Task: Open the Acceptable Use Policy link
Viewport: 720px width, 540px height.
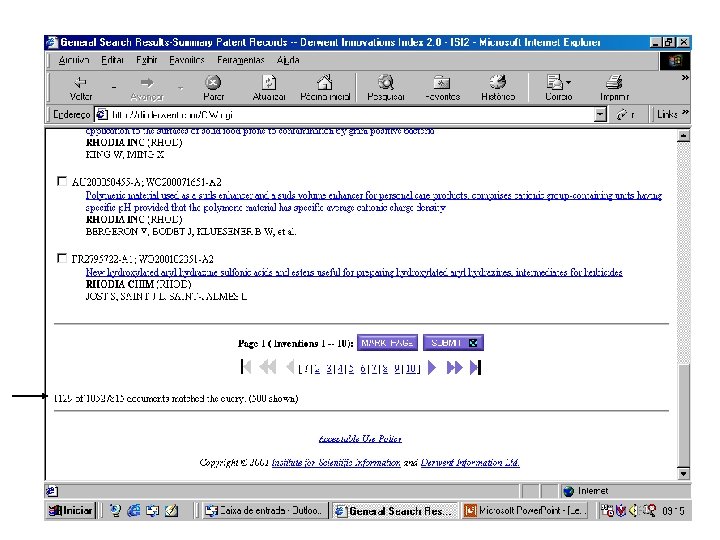Action: [360, 439]
